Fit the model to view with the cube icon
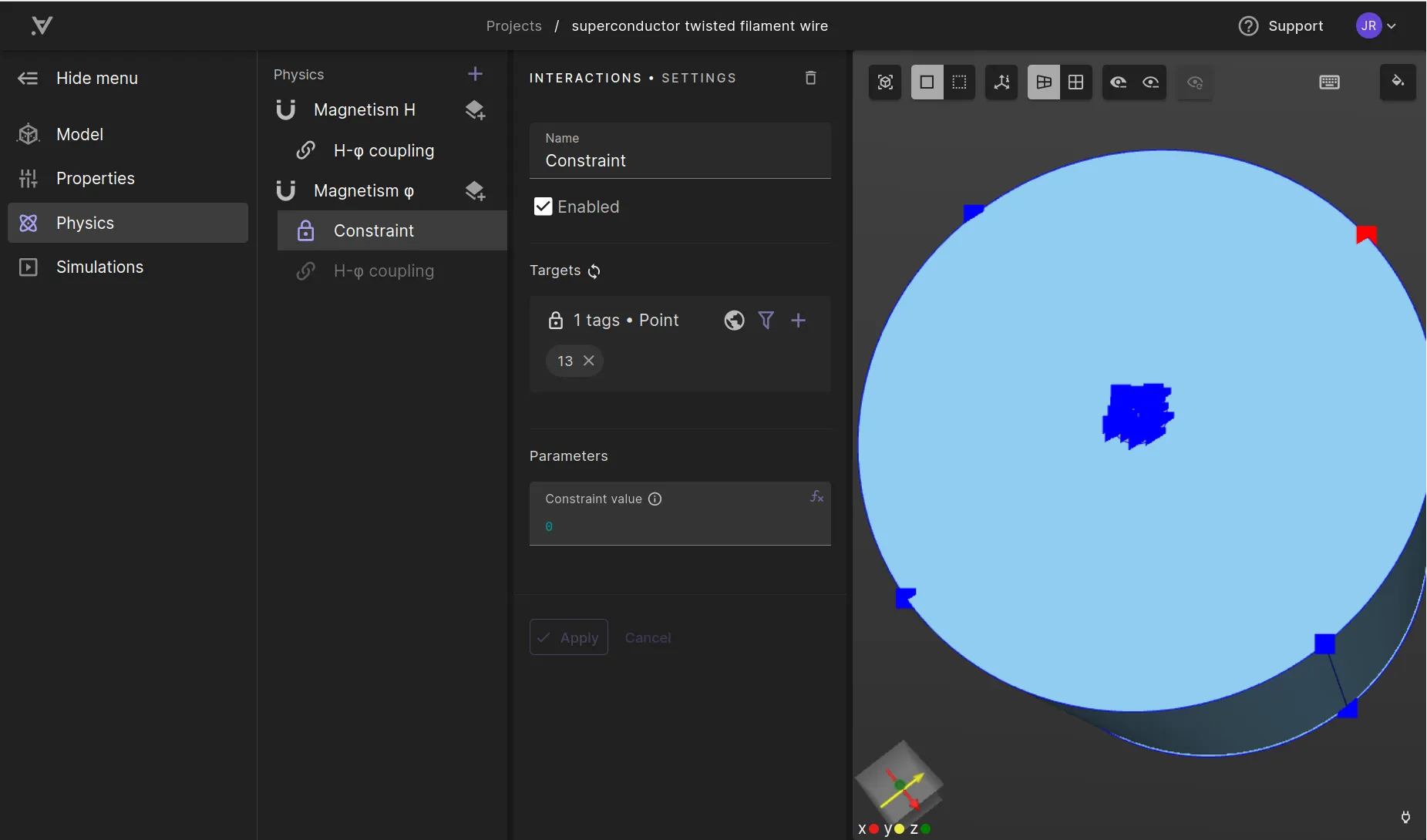 coord(885,82)
